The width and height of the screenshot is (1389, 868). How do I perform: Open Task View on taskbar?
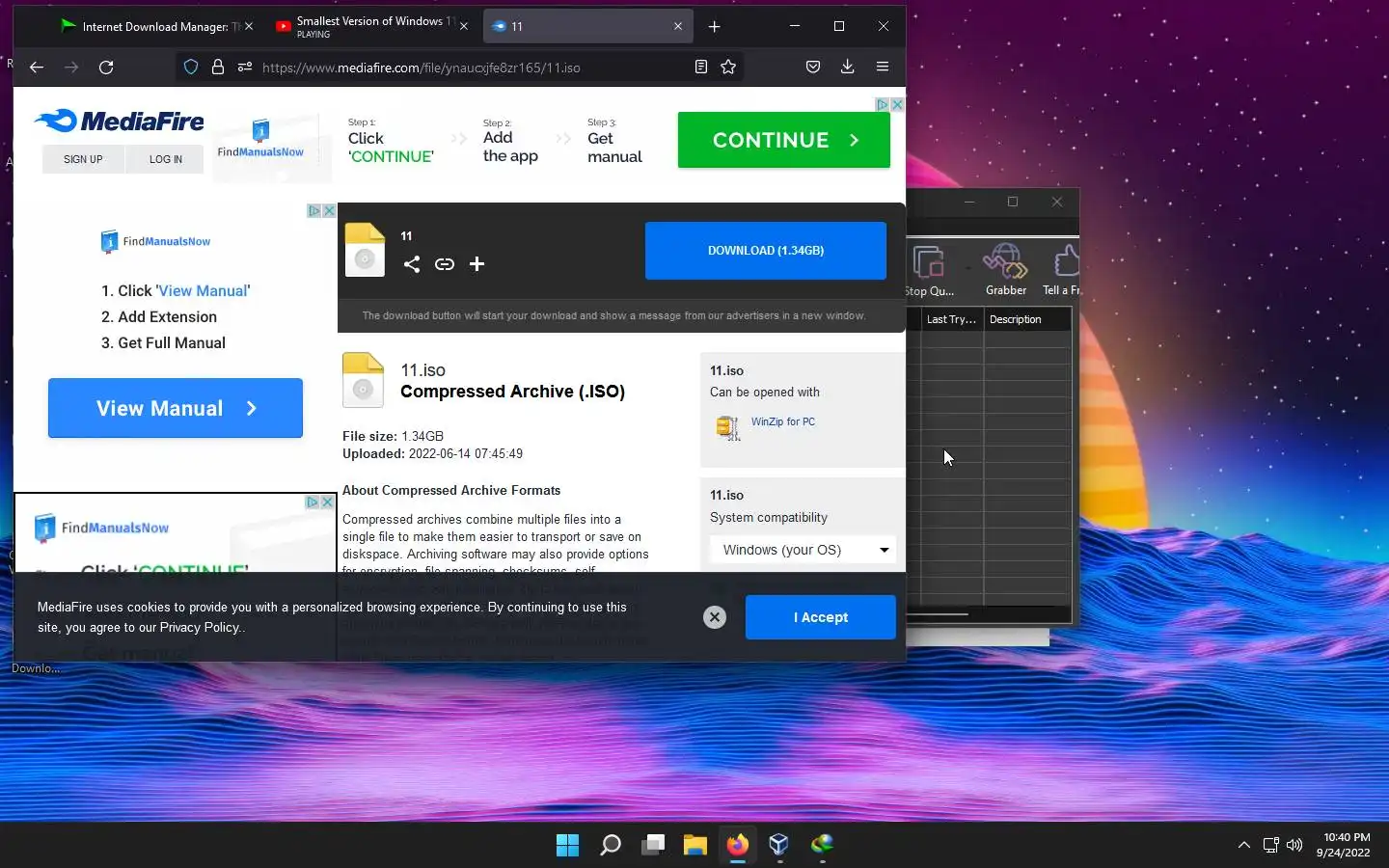coord(653,846)
